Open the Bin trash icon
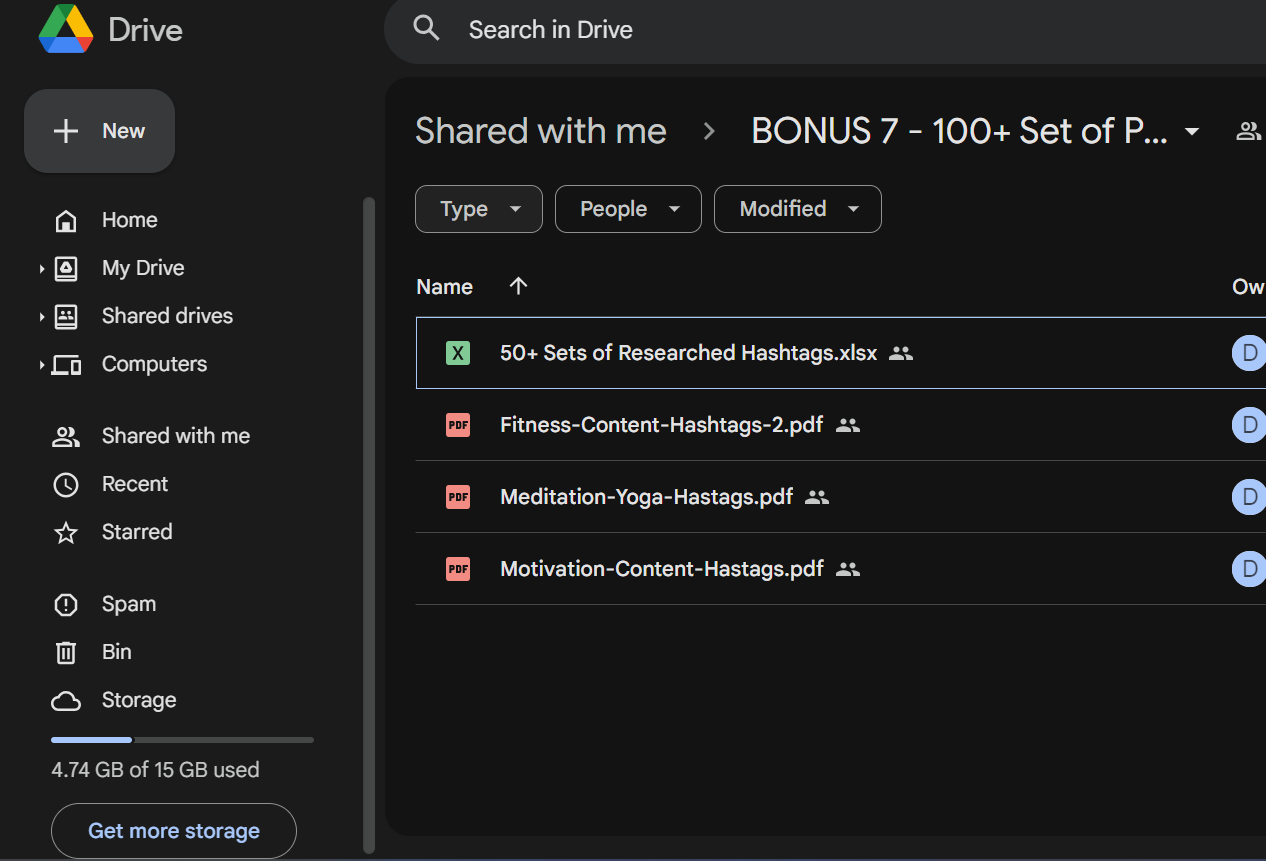The width and height of the screenshot is (1266, 861). (66, 652)
